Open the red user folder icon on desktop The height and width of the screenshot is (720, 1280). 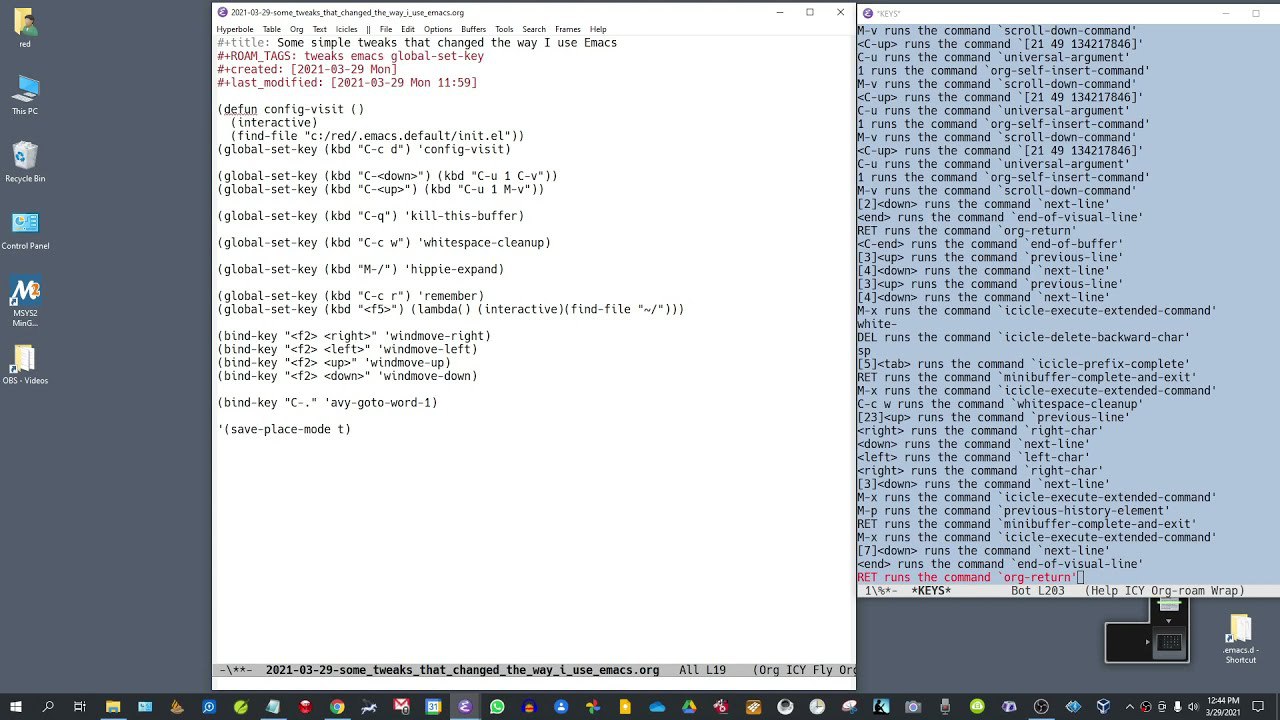(25, 27)
